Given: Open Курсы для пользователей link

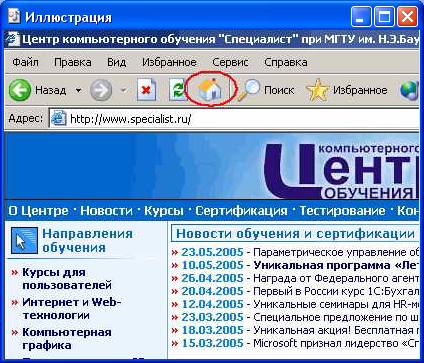Looking at the screenshot, I should coord(67,279).
